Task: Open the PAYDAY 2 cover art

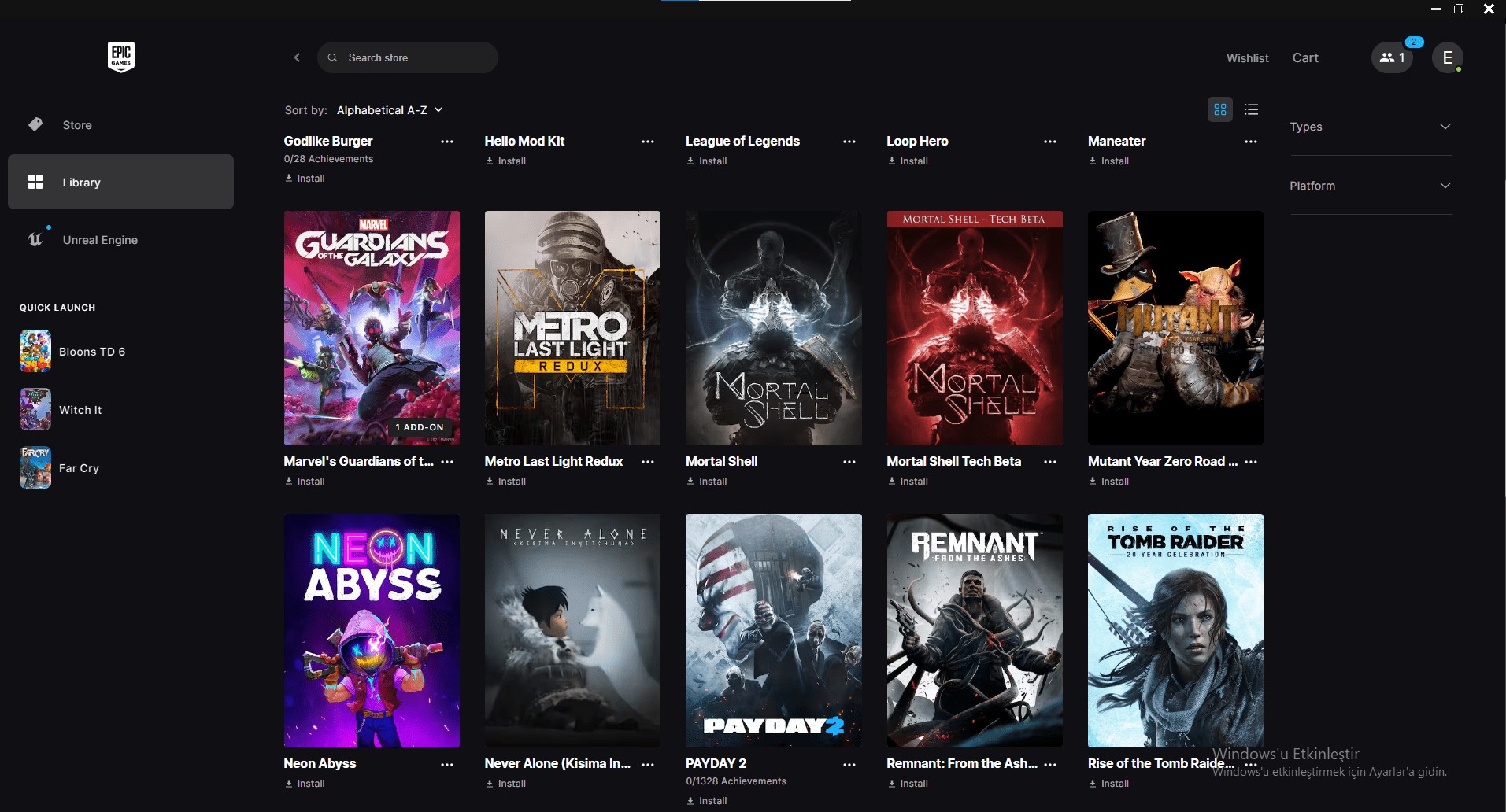Action: pyautogui.click(x=774, y=630)
